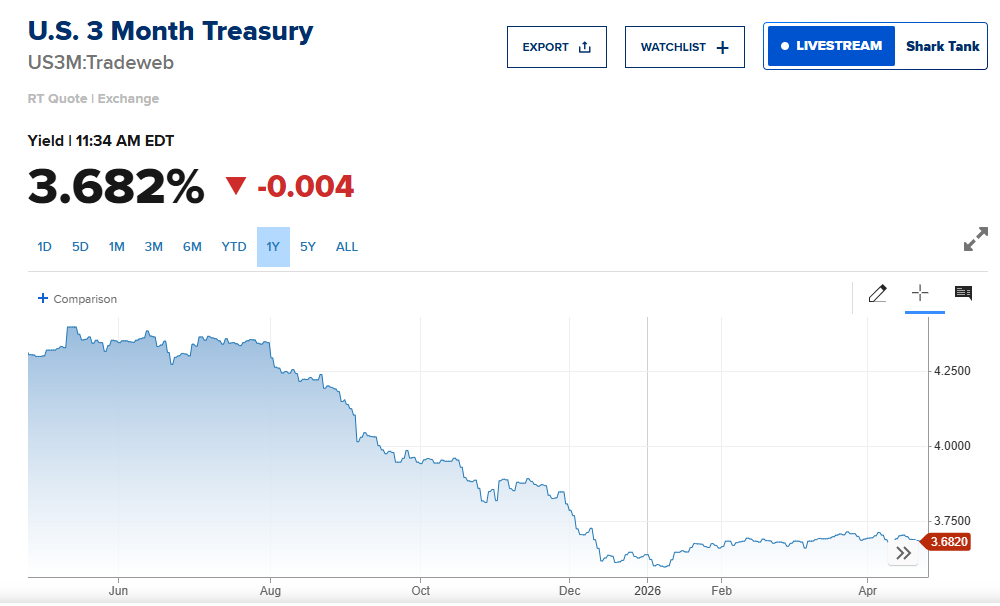The image size is (1000, 606).
Task: Click the Export share icon
Action: tap(585, 47)
